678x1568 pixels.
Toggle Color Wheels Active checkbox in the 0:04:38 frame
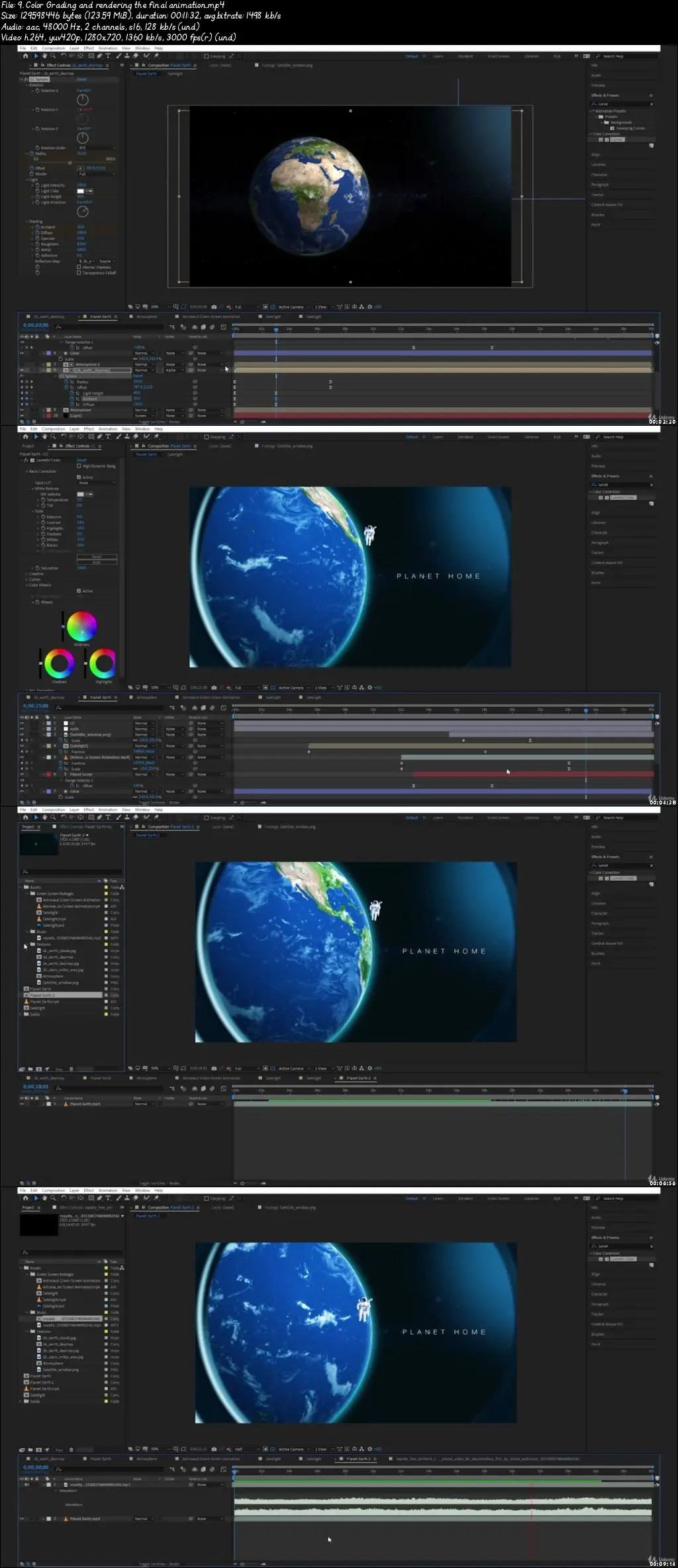point(79,591)
